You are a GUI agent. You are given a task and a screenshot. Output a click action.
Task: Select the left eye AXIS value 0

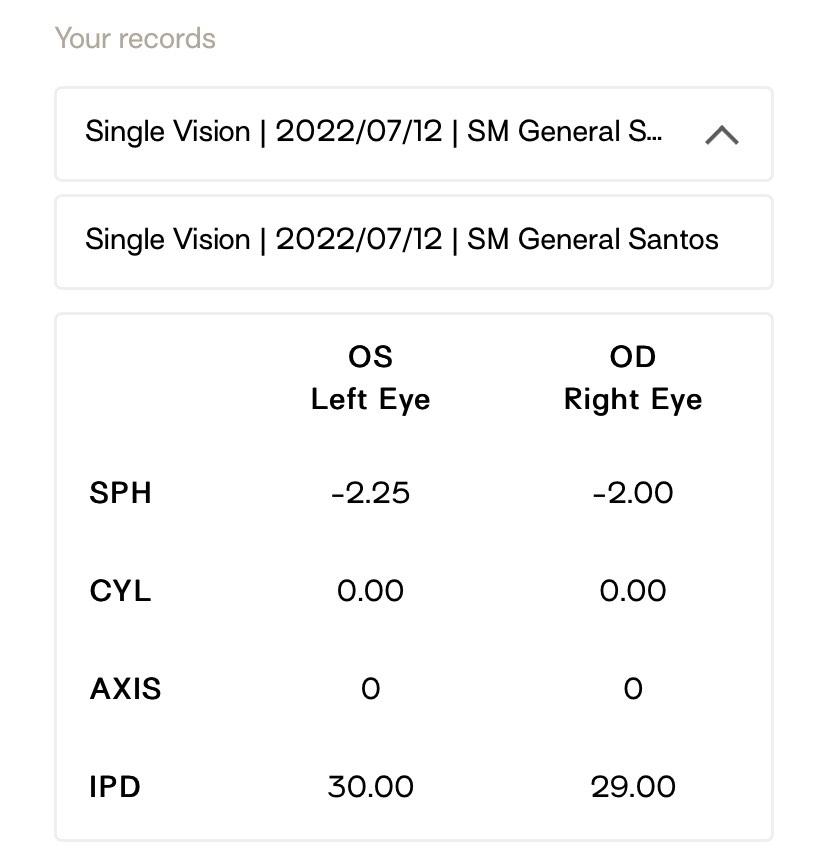click(370, 688)
